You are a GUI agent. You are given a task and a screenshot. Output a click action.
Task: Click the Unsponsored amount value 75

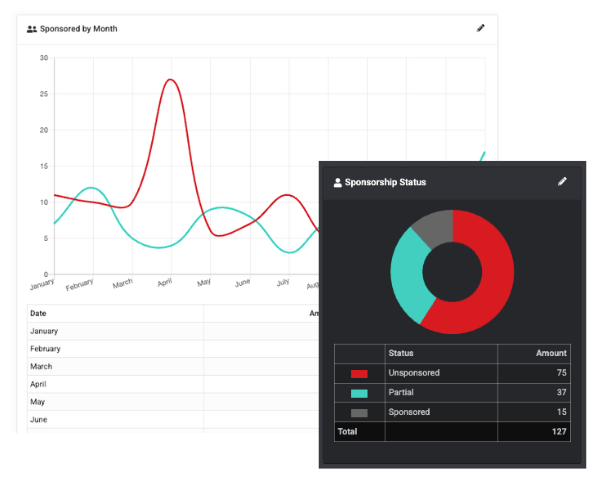561,373
